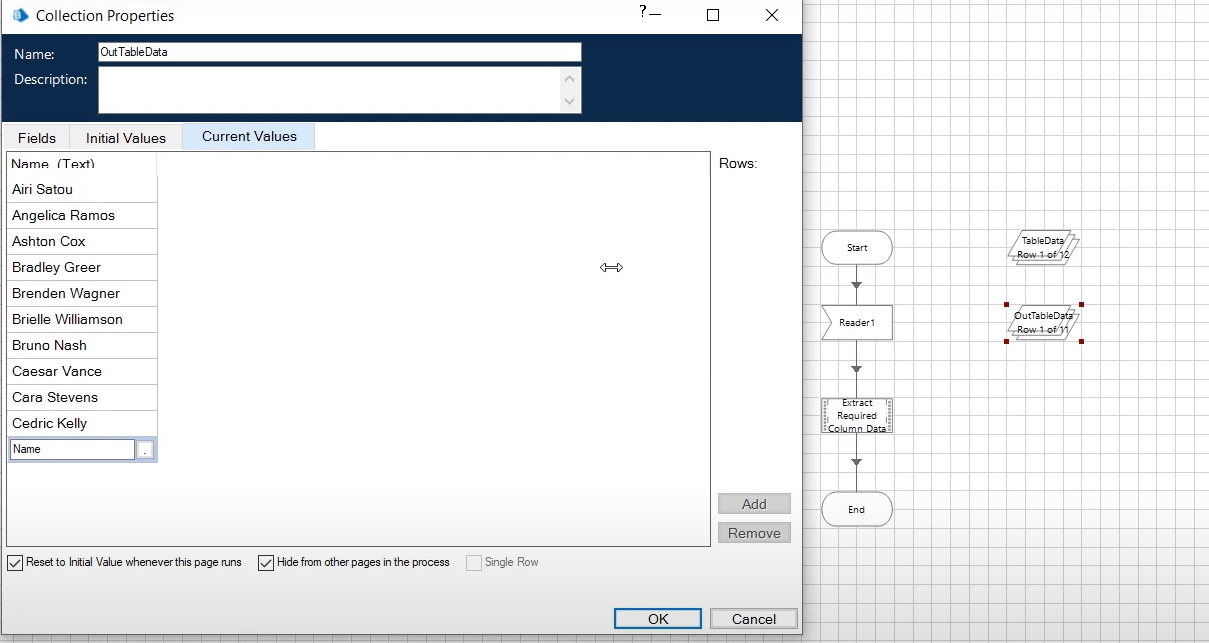
Task: Click the small ellipsis button beside Name field
Action: click(145, 450)
